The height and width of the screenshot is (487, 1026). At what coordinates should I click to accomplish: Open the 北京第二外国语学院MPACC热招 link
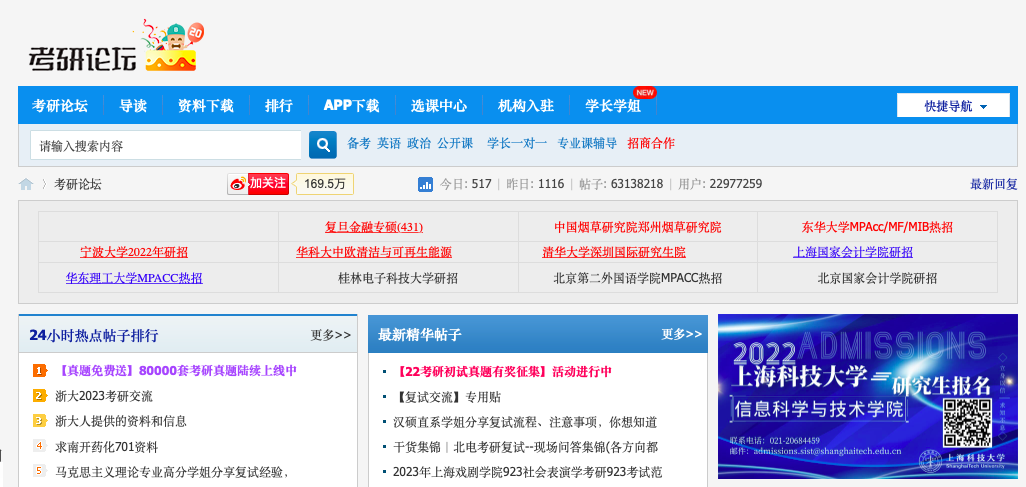pyautogui.click(x=638, y=278)
